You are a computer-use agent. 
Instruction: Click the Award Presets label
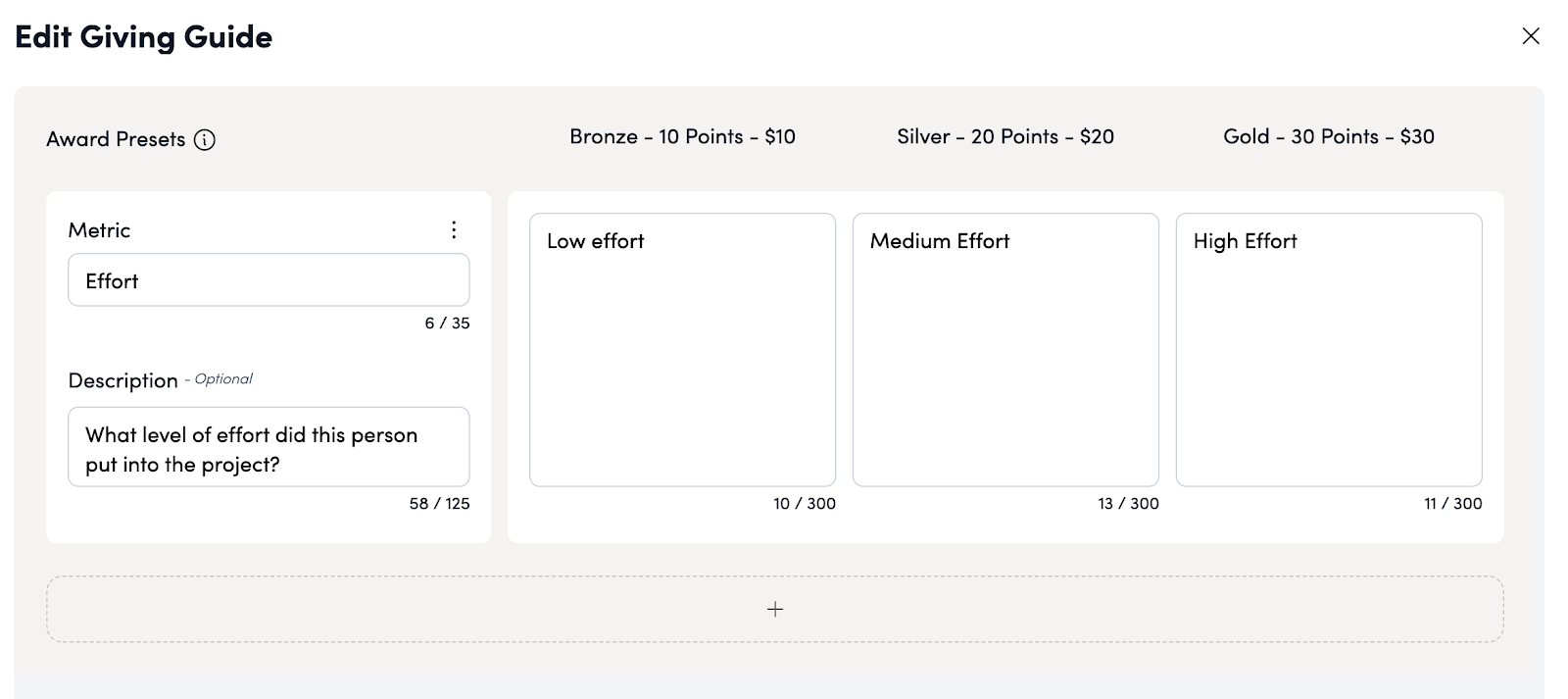coord(116,139)
